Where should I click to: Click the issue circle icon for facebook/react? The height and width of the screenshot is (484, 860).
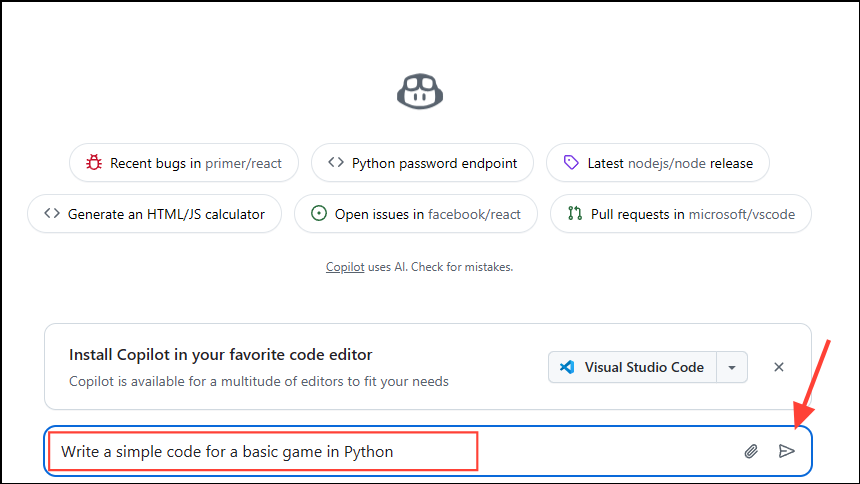tap(319, 214)
